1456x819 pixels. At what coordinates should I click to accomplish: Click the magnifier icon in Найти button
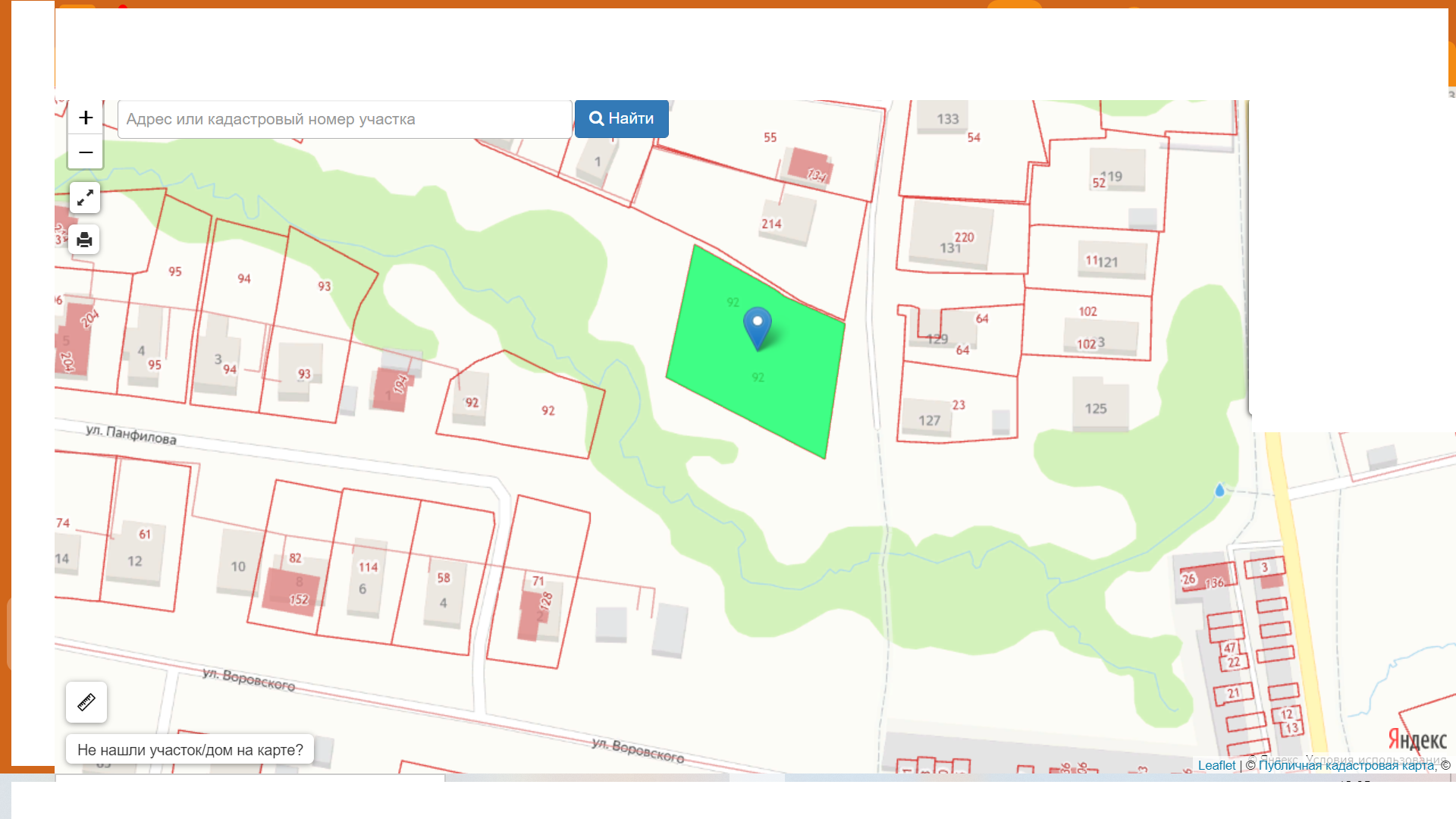597,119
